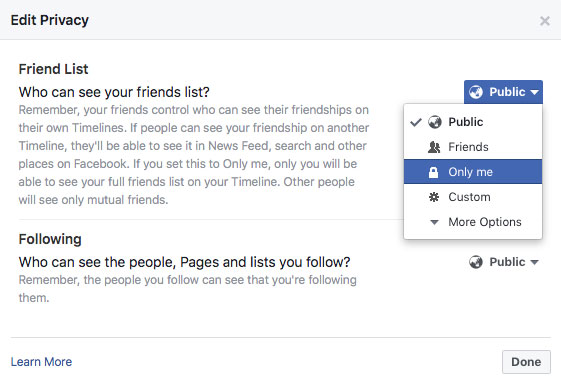Click the arrow on the blue Friend List Public button

point(535,92)
